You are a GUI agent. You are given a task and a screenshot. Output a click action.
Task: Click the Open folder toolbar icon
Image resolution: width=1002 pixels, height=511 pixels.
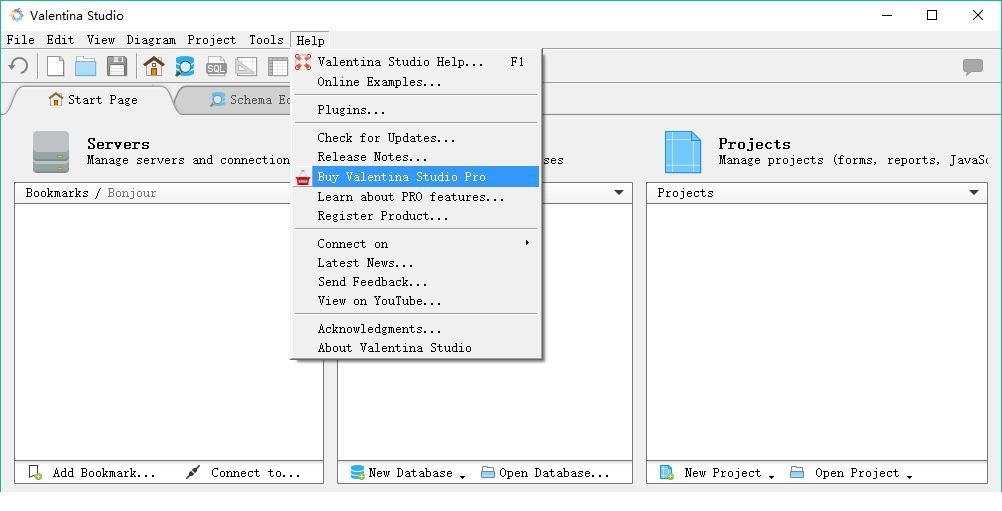point(86,67)
